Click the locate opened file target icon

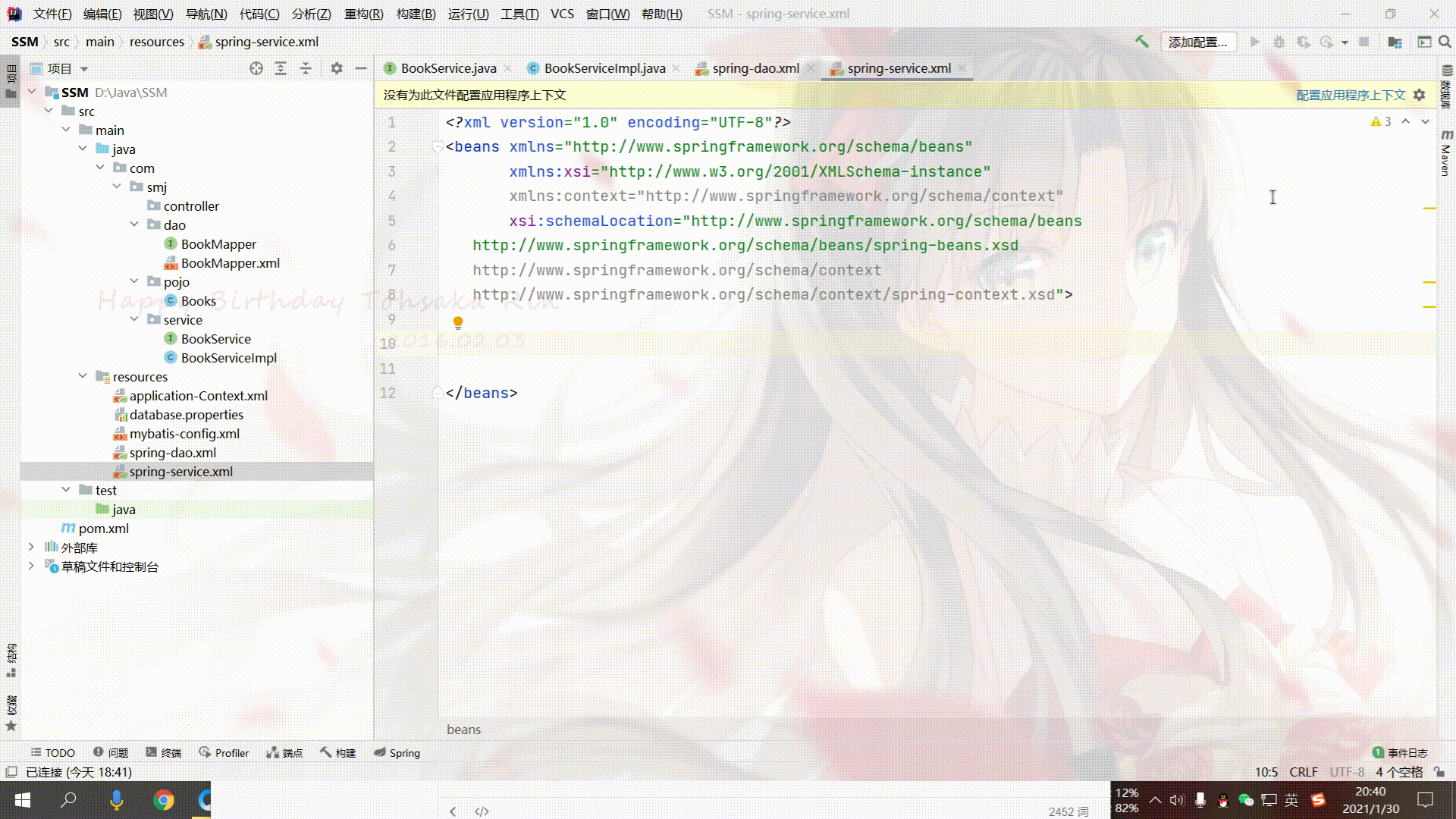[256, 68]
